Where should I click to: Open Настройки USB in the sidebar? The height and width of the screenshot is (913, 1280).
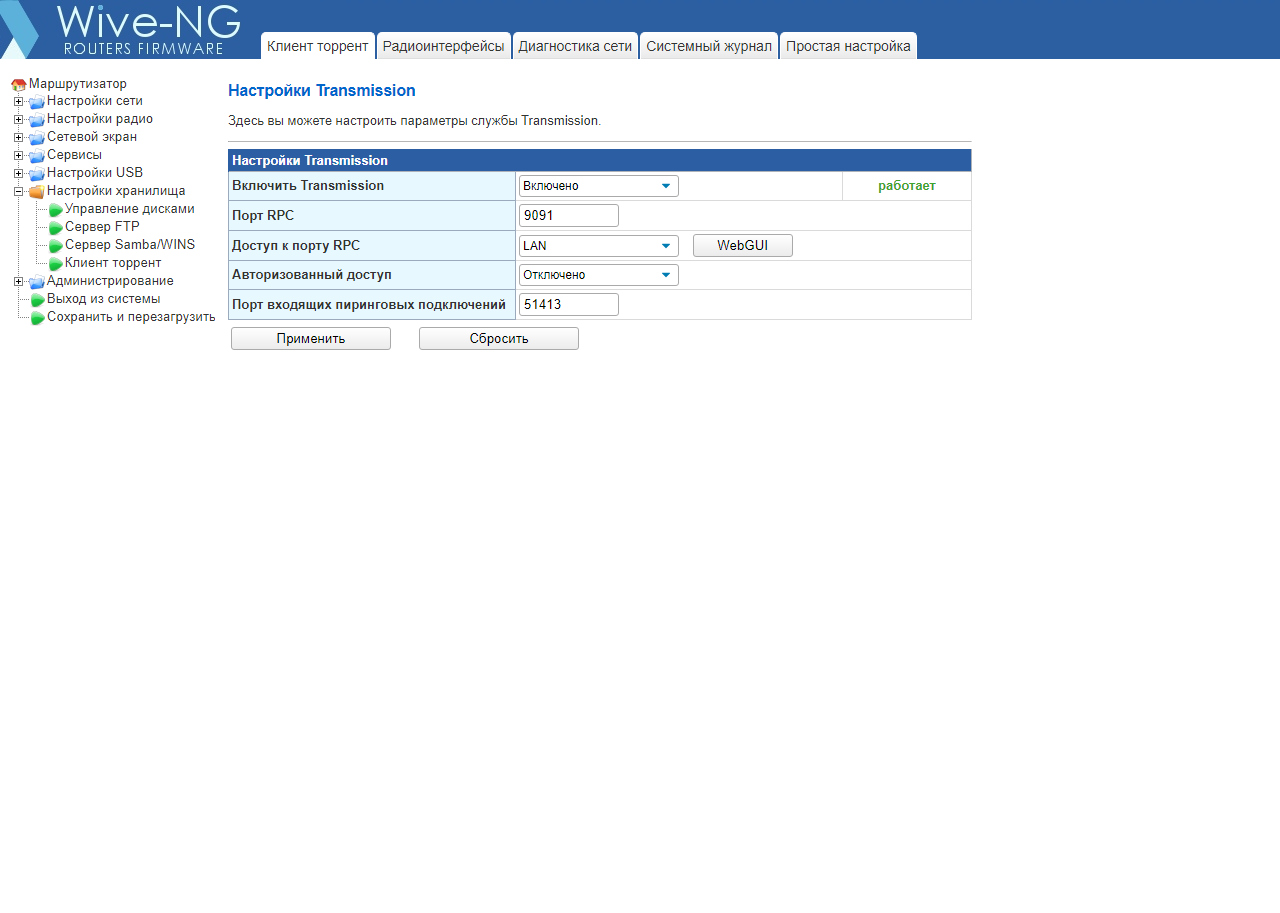point(95,173)
